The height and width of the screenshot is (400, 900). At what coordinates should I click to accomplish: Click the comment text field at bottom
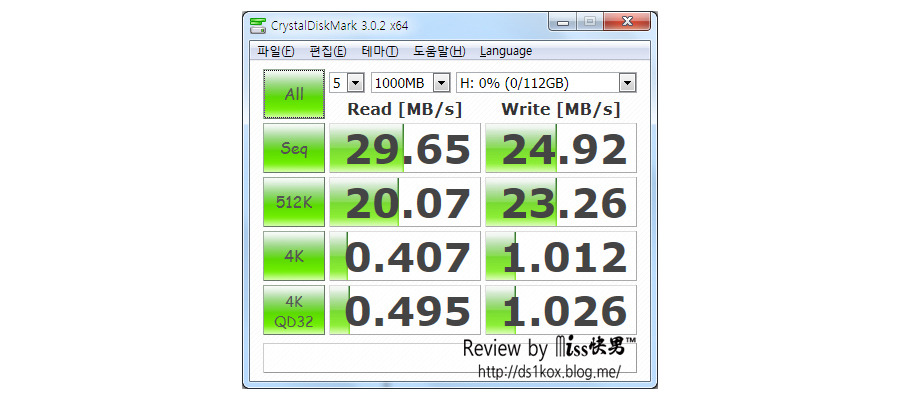449,358
